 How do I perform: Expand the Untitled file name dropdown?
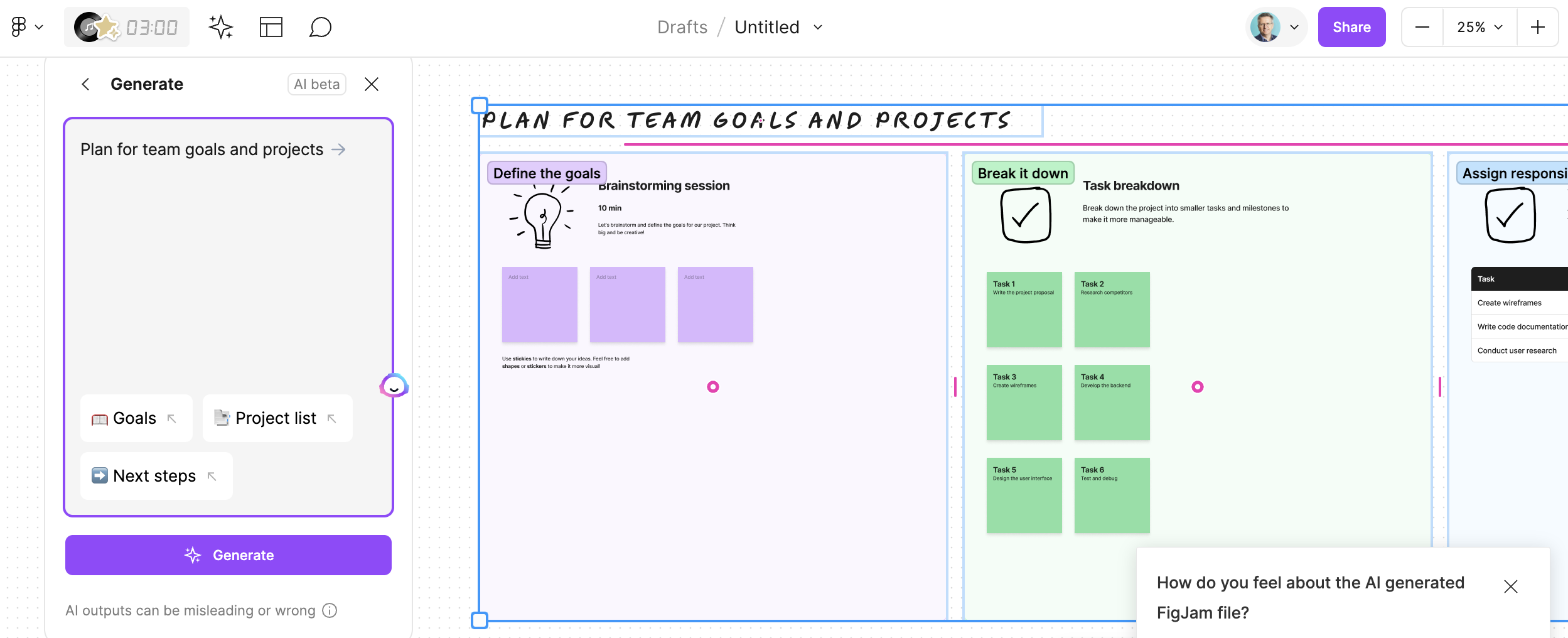pos(817,27)
